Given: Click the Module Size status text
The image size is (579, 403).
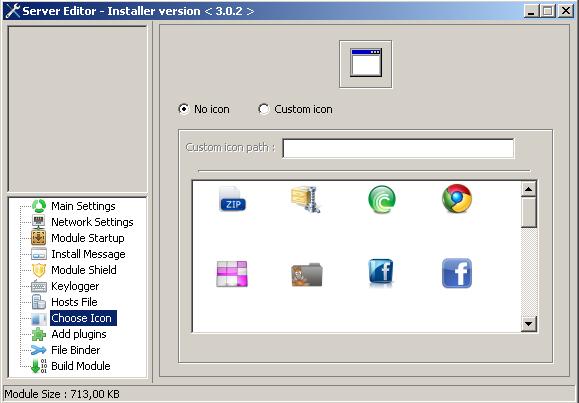Looking at the screenshot, I should (62, 394).
